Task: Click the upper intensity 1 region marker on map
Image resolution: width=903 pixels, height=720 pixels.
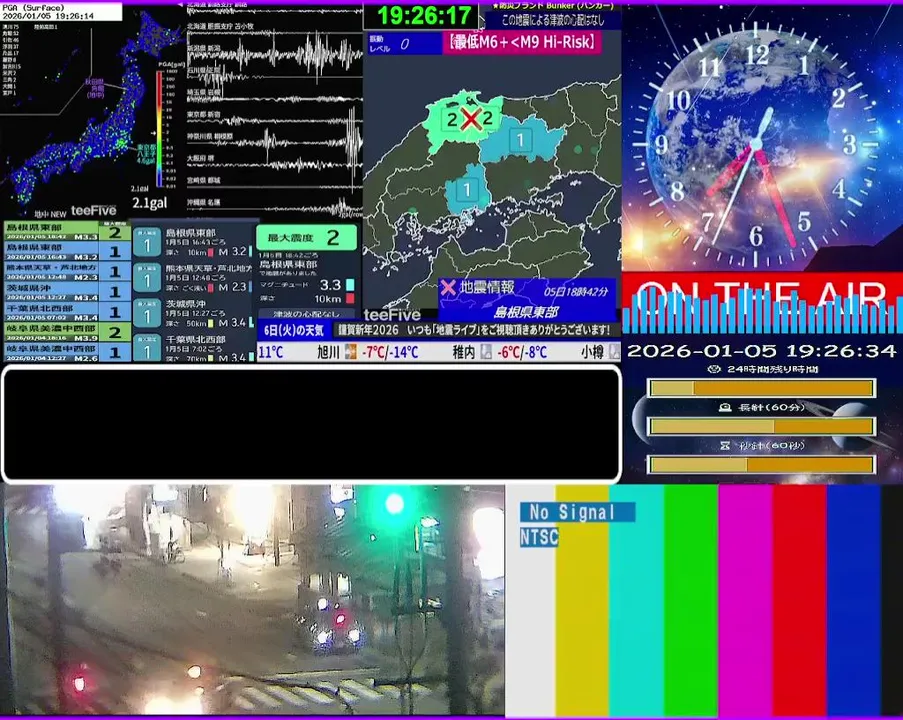Action: click(521, 139)
